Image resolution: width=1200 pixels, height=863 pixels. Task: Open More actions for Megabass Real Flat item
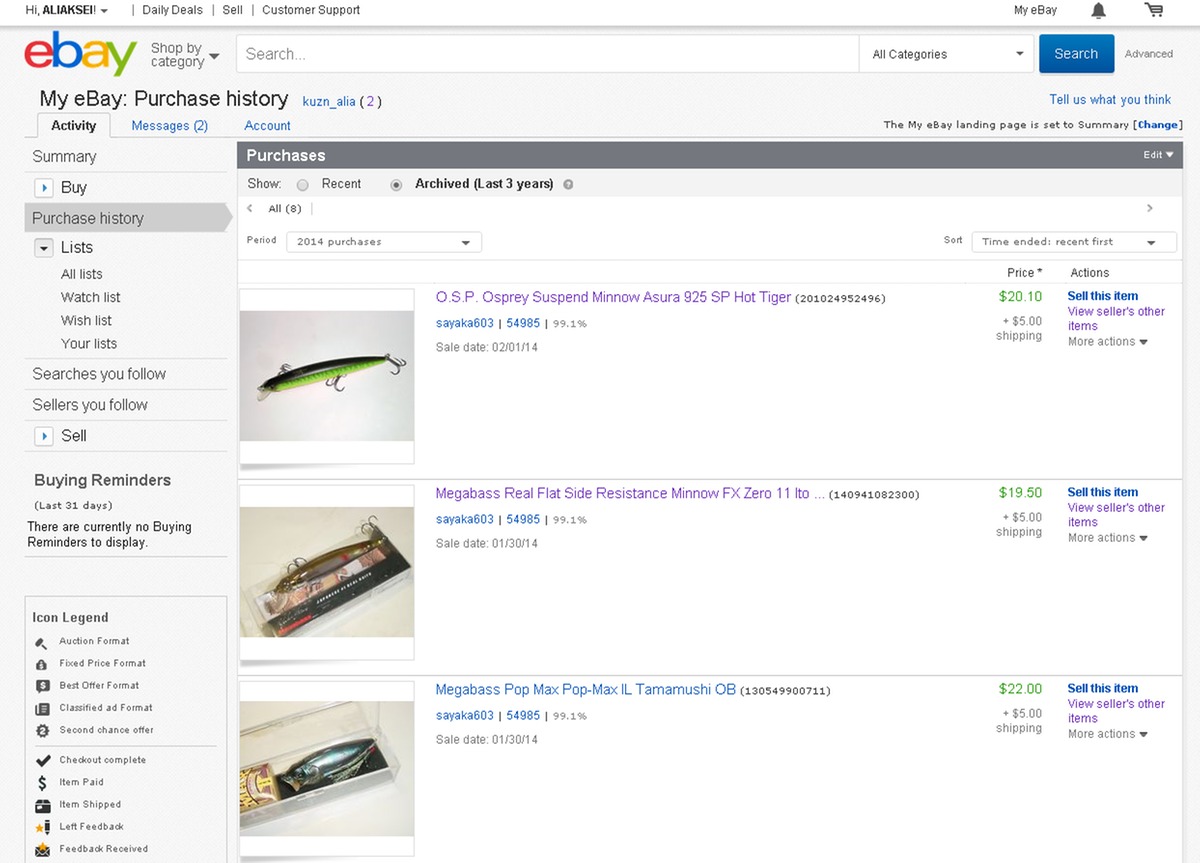pos(1107,538)
